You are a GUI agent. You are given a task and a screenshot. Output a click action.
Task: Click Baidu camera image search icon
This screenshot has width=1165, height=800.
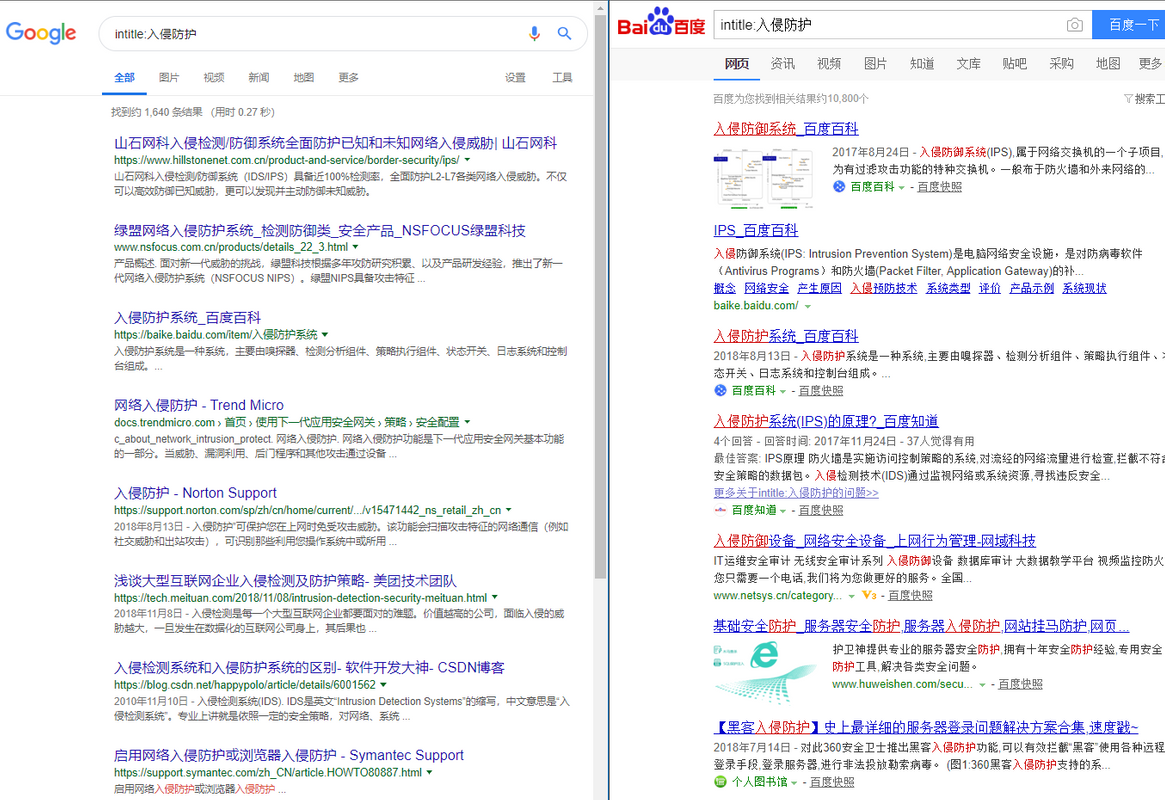click(1074, 25)
